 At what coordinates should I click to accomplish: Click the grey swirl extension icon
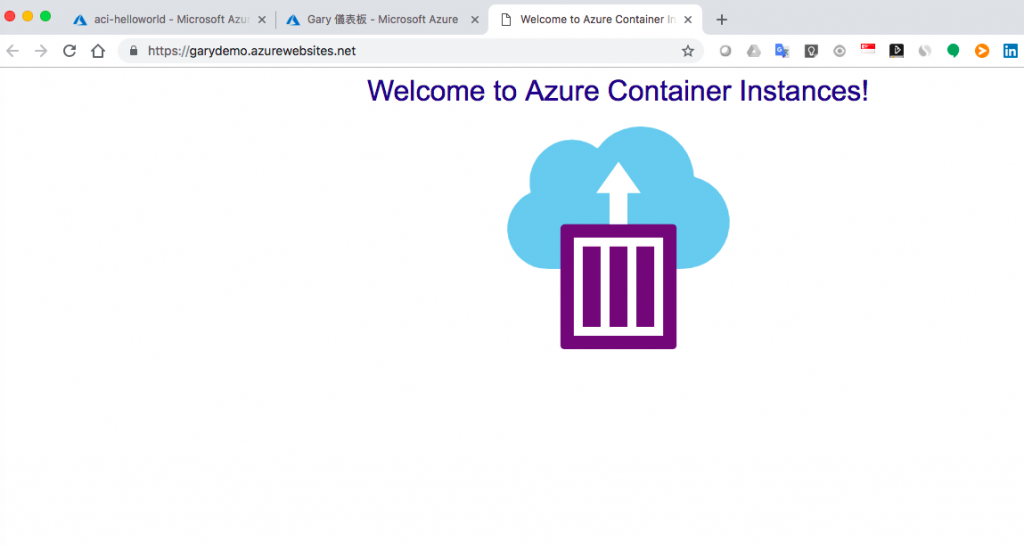pyautogui.click(x=925, y=51)
